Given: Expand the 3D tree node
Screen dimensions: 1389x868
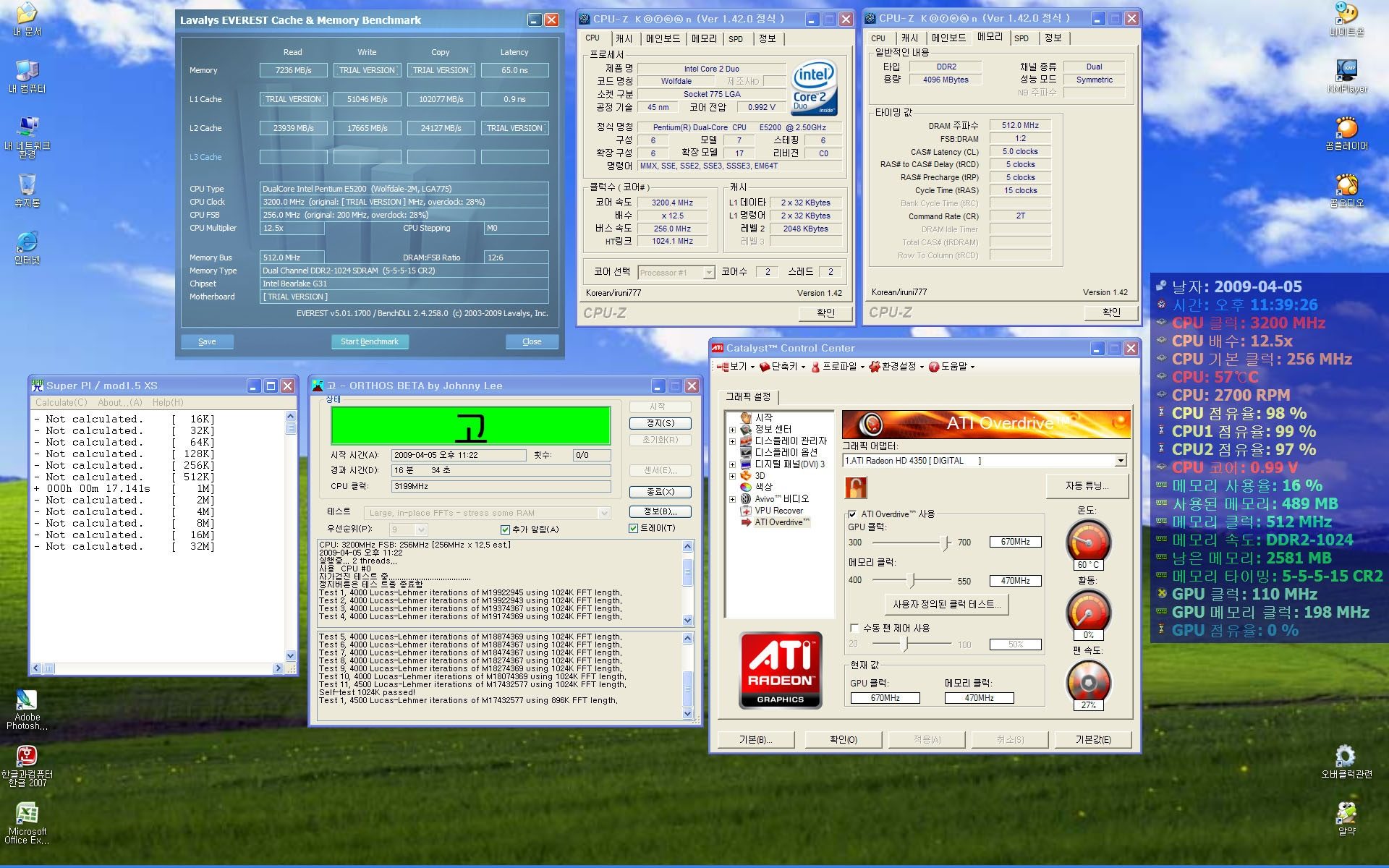Looking at the screenshot, I should [732, 475].
